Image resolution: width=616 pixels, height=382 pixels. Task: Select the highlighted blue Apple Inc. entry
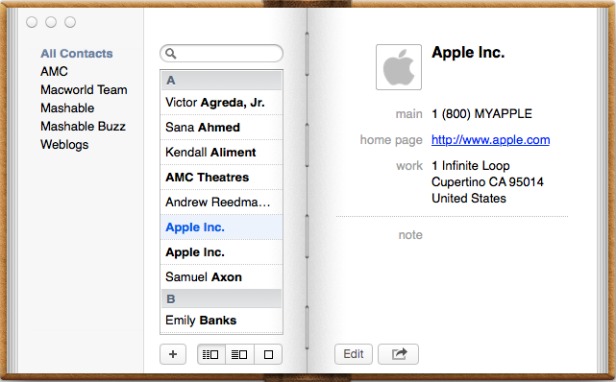click(221, 227)
